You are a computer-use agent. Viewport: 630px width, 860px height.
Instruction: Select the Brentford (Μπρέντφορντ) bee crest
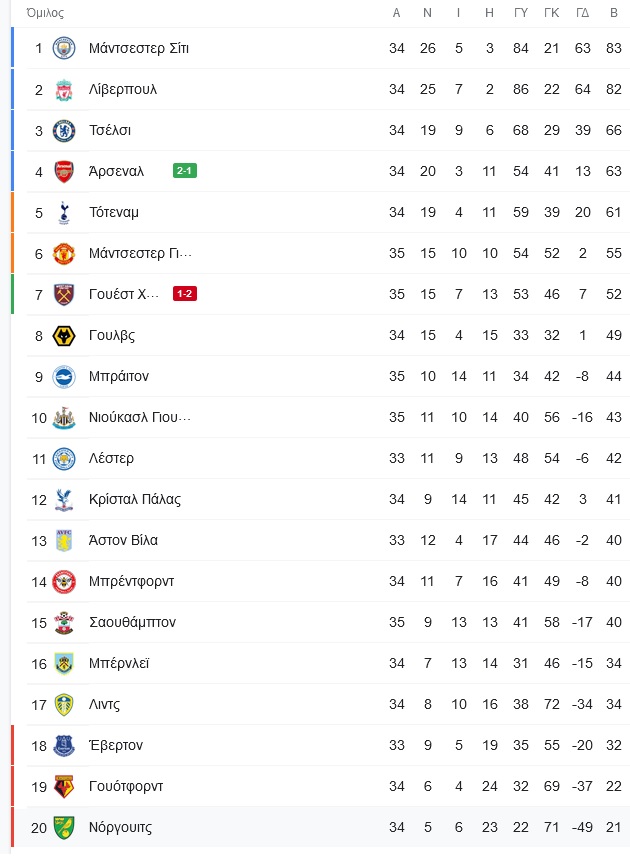pos(64,581)
